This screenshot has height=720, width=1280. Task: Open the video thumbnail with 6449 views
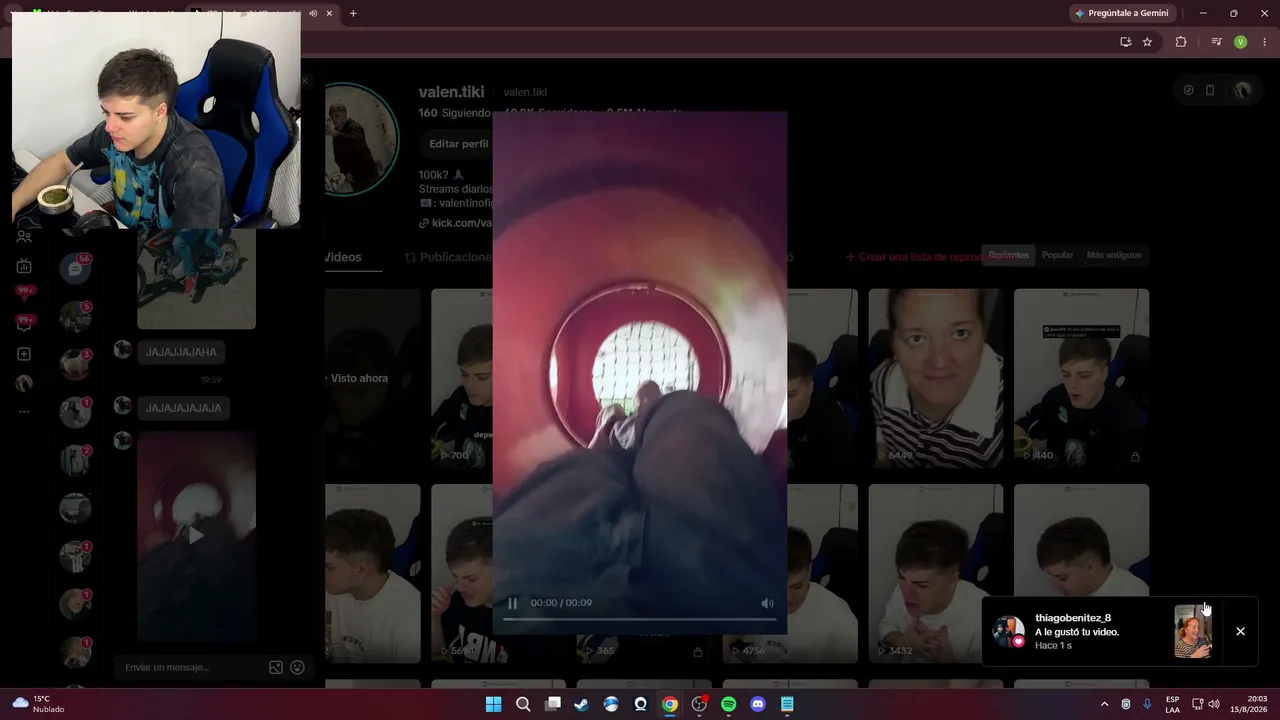click(x=935, y=379)
